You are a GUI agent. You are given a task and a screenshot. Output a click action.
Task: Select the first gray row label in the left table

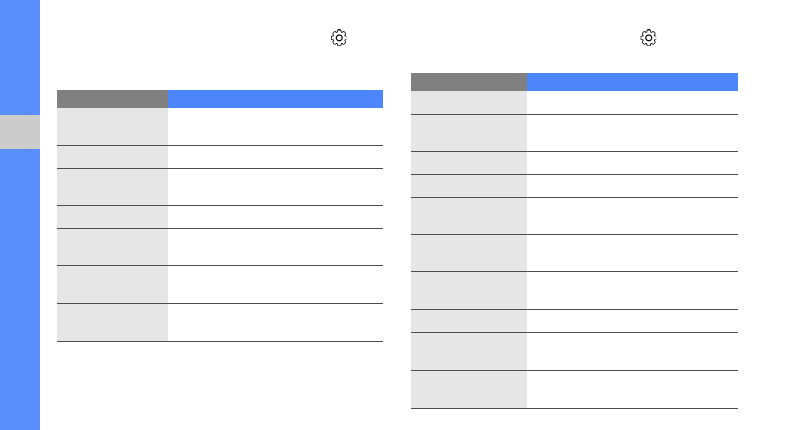pos(112,126)
